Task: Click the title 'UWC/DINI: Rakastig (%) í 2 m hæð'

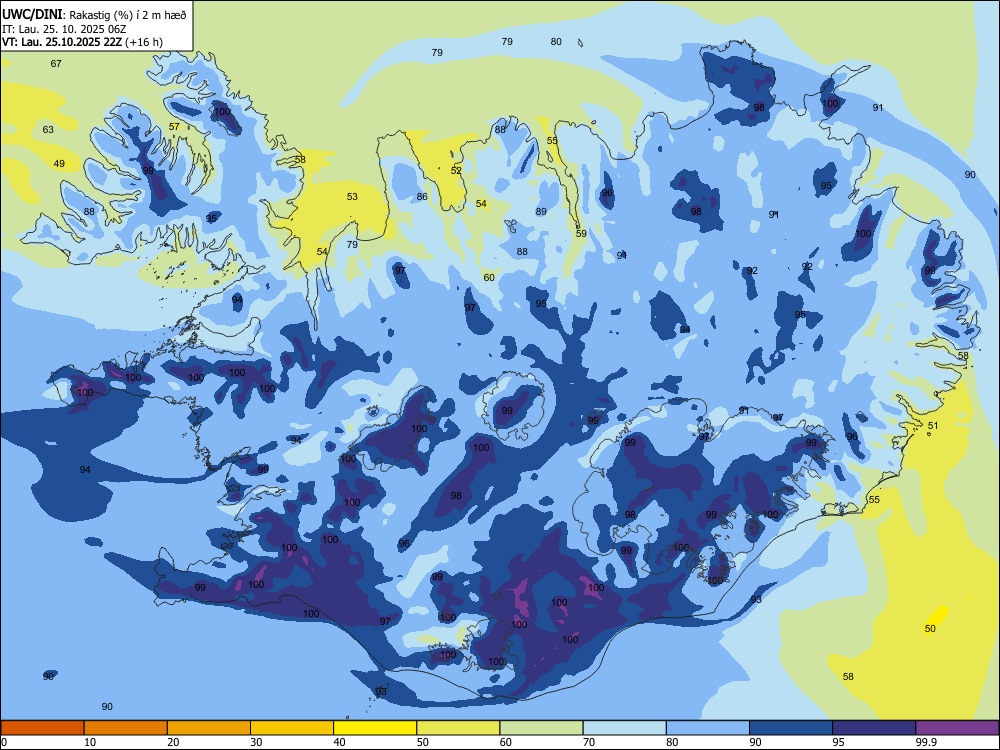Action: coord(94,14)
